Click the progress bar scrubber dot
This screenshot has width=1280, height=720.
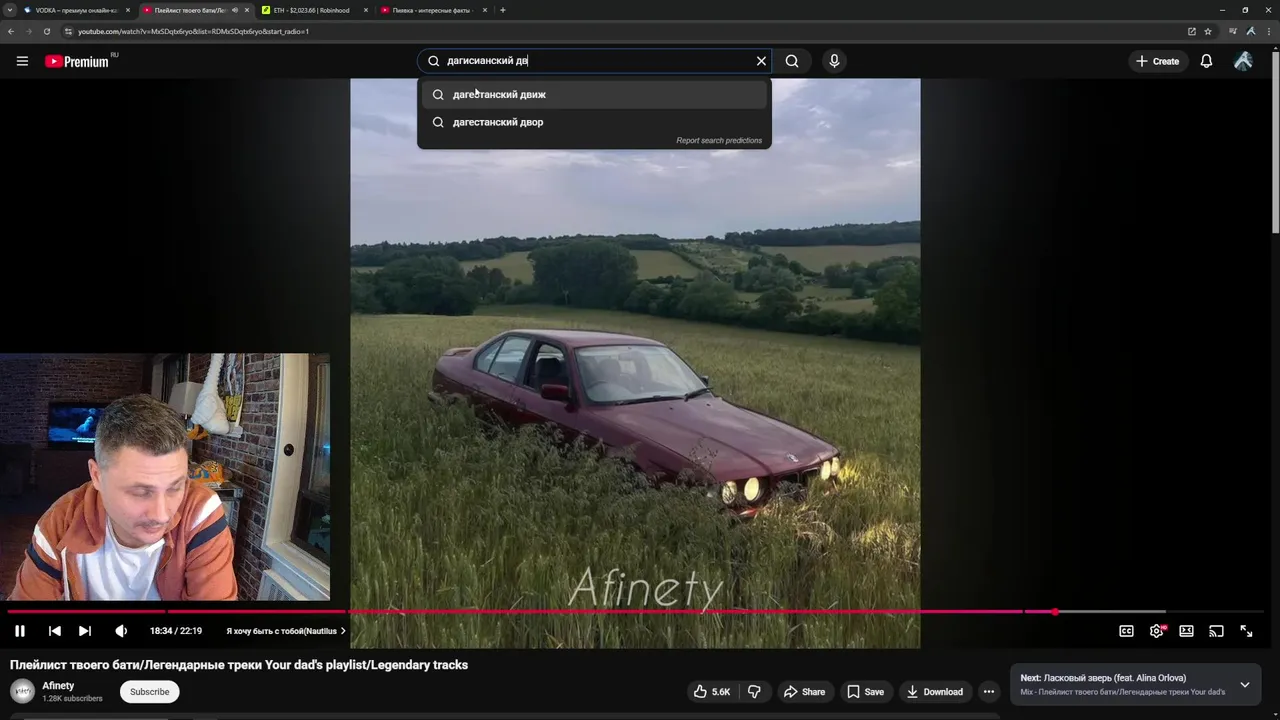click(x=1054, y=611)
